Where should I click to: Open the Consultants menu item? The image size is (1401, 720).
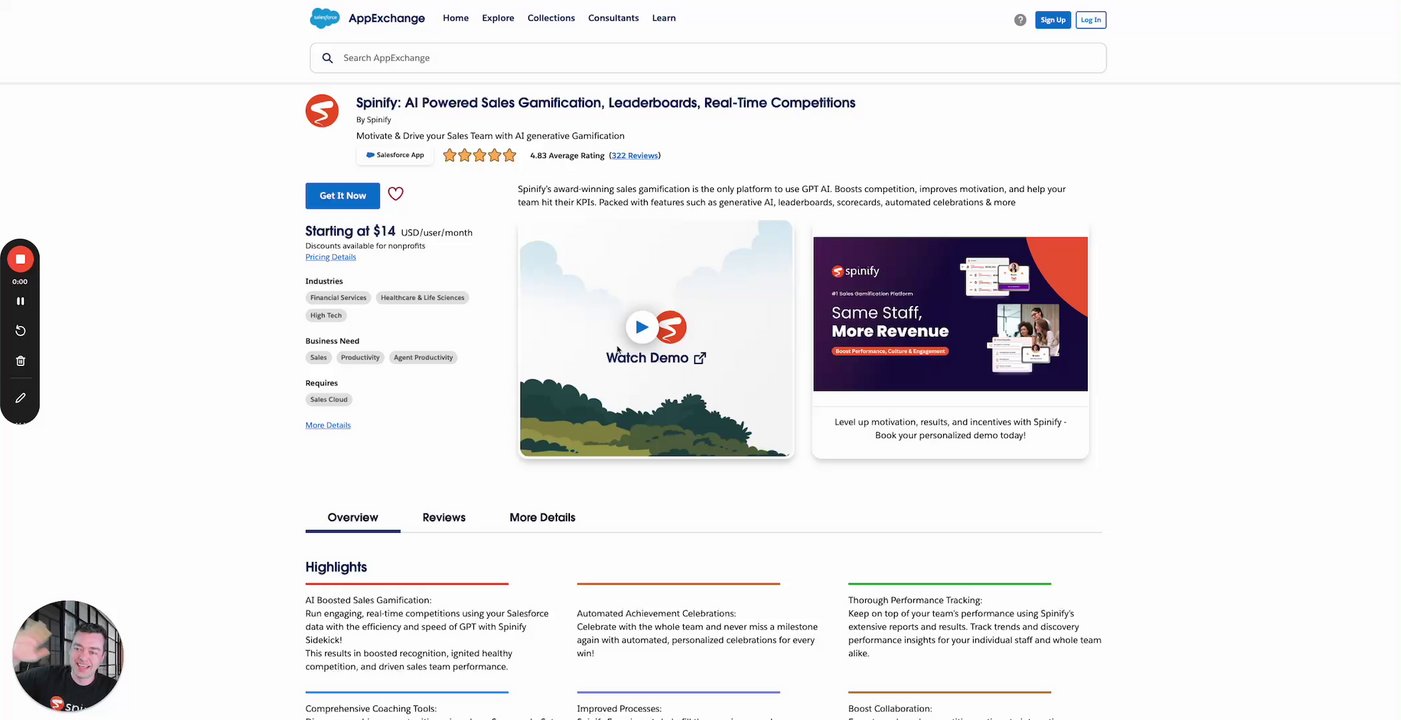point(613,18)
